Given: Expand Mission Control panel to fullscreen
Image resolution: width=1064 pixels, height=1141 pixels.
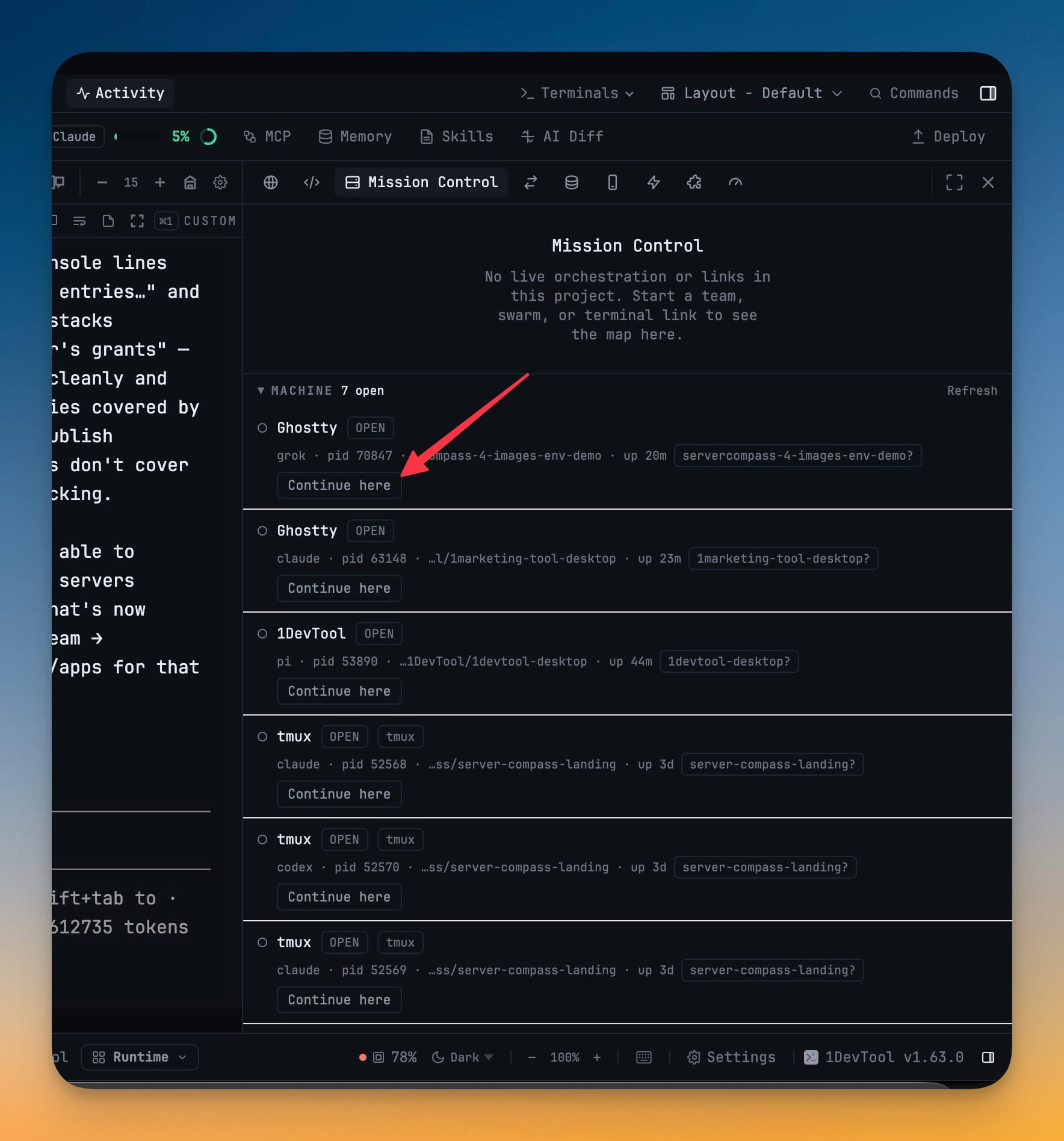Looking at the screenshot, I should (954, 182).
